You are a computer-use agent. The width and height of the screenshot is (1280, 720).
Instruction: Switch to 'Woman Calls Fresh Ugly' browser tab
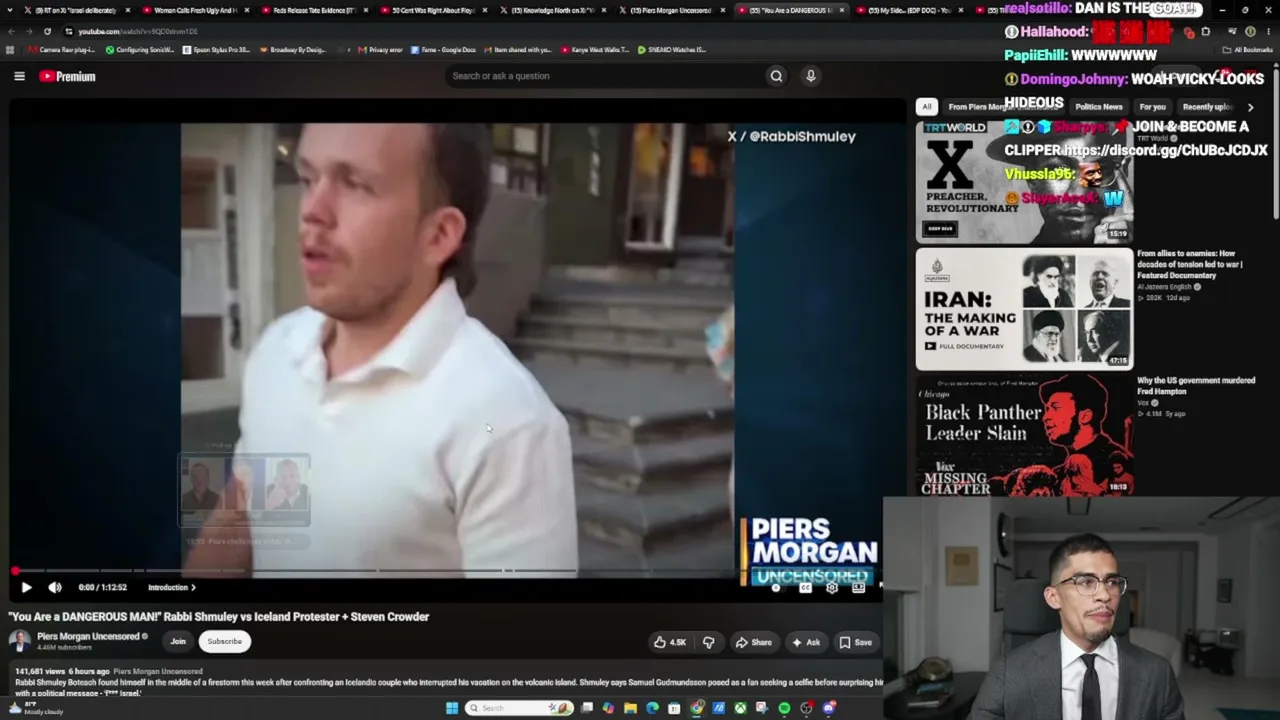point(195,10)
